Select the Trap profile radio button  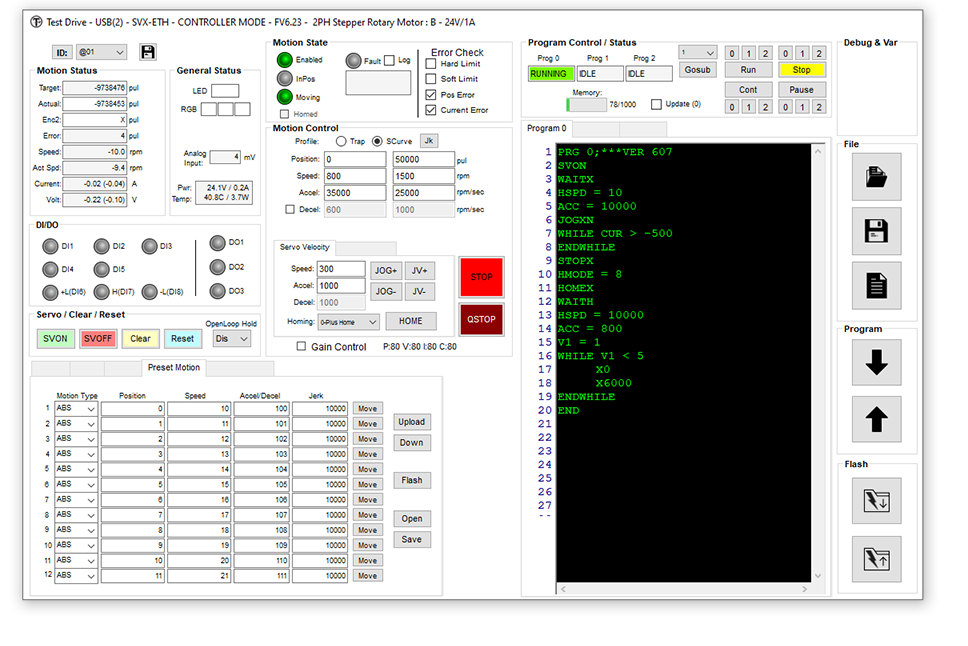click(341, 141)
